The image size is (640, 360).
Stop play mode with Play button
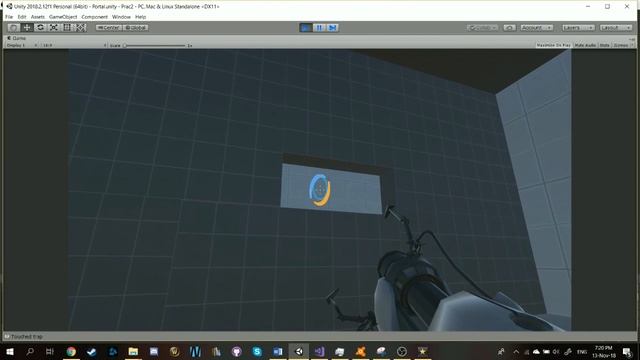(306, 27)
